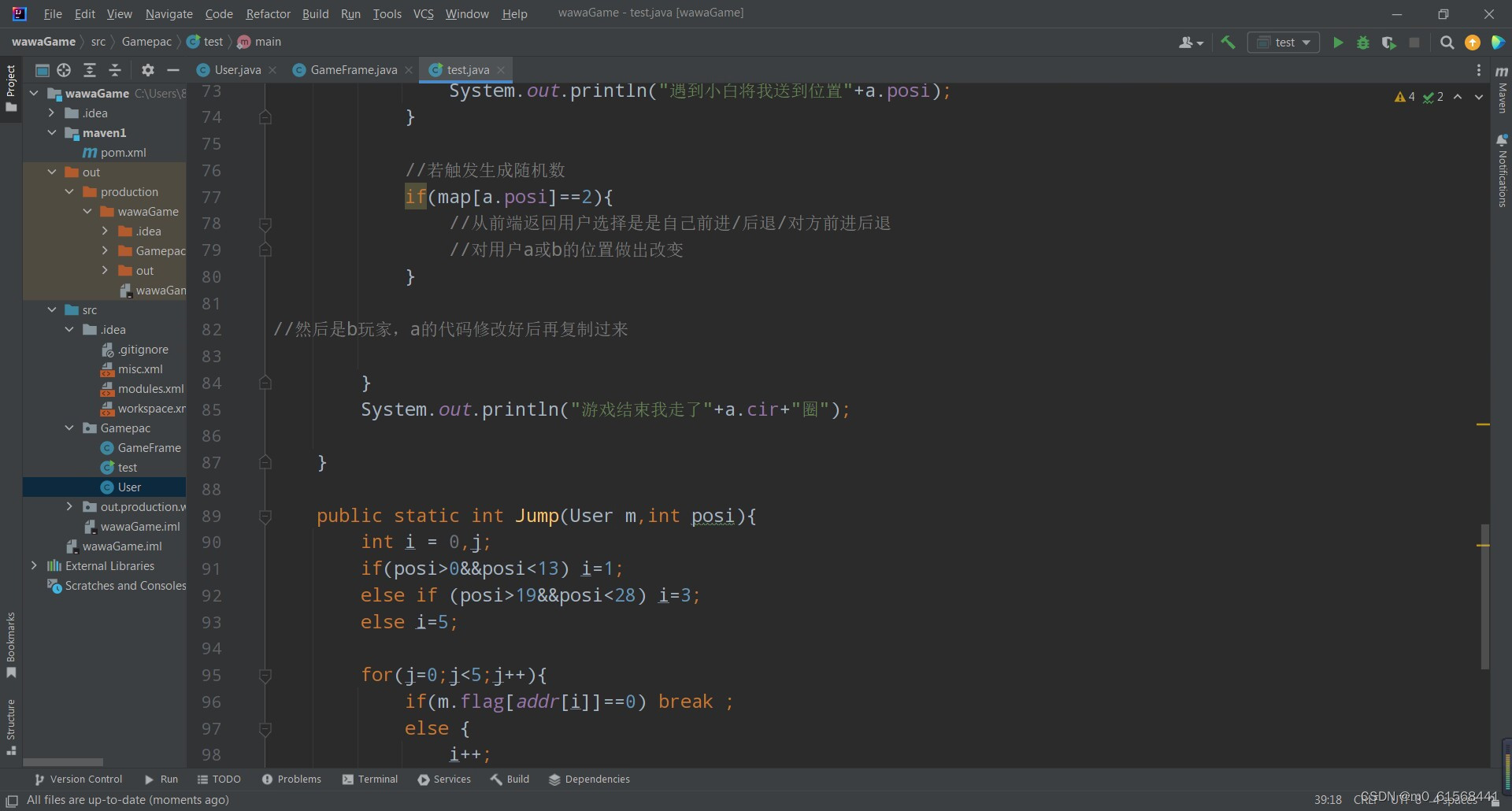Close the test.java editor tab
Image resolution: width=1512 pixels, height=811 pixels.
click(501, 70)
